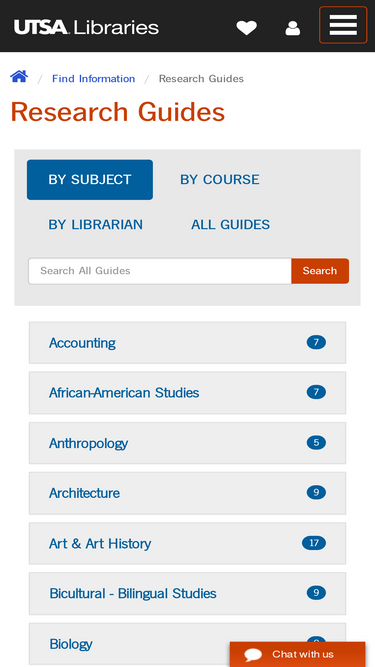375x667 pixels.
Task: Select the BY SUBJECT tab
Action: tap(90, 180)
